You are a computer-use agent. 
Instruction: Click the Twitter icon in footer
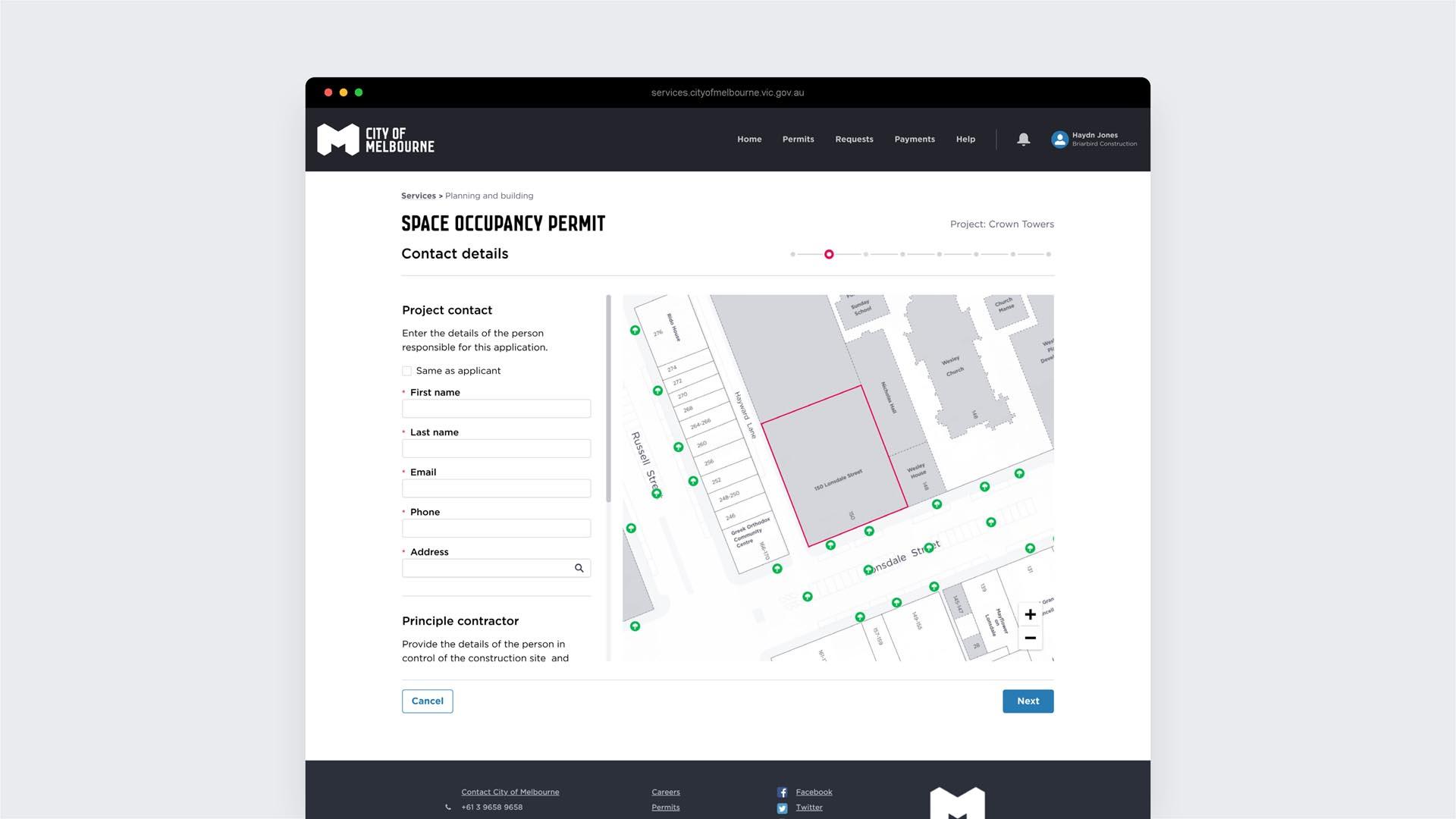[x=782, y=808]
